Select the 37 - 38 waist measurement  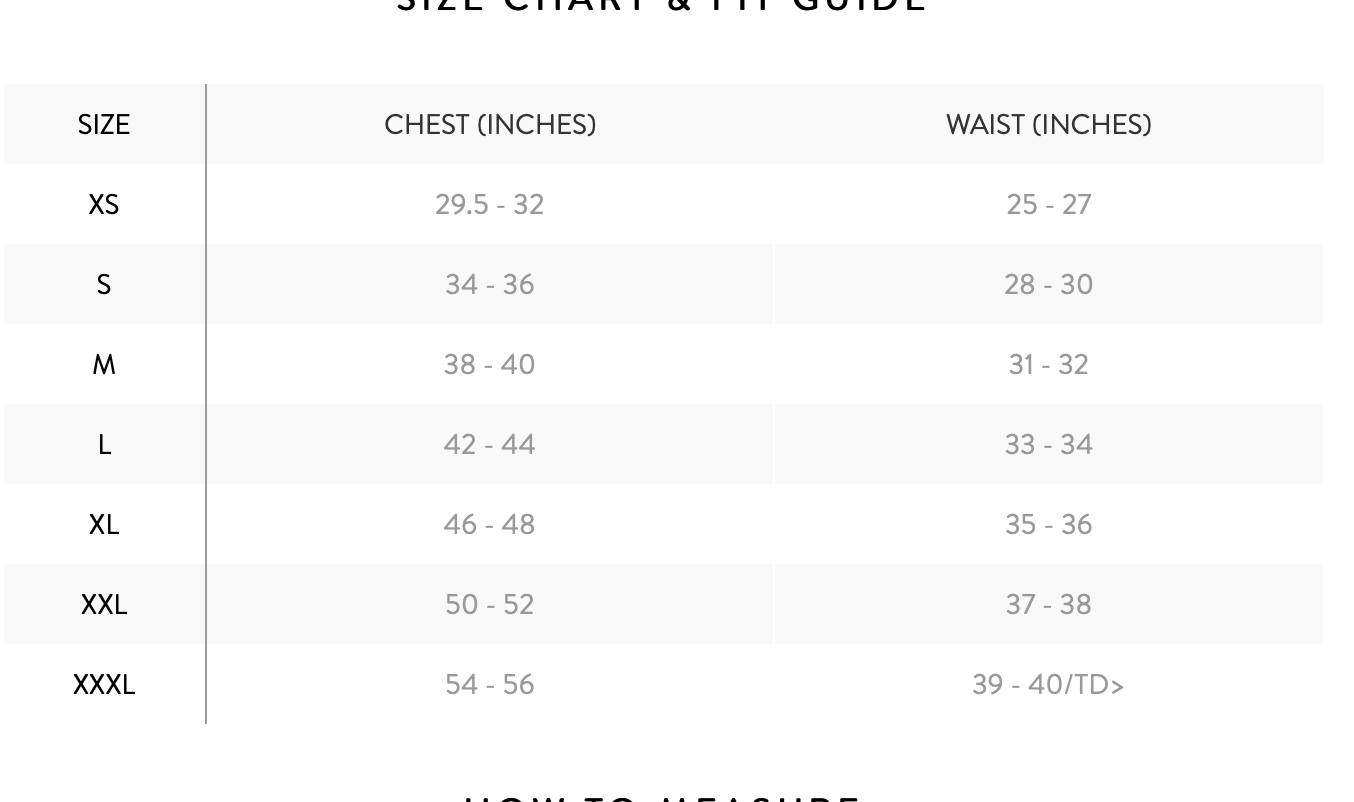1048,605
